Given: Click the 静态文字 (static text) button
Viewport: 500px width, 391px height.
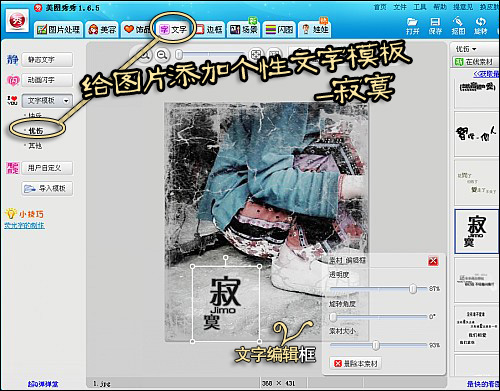Looking at the screenshot, I should click(x=47, y=60).
